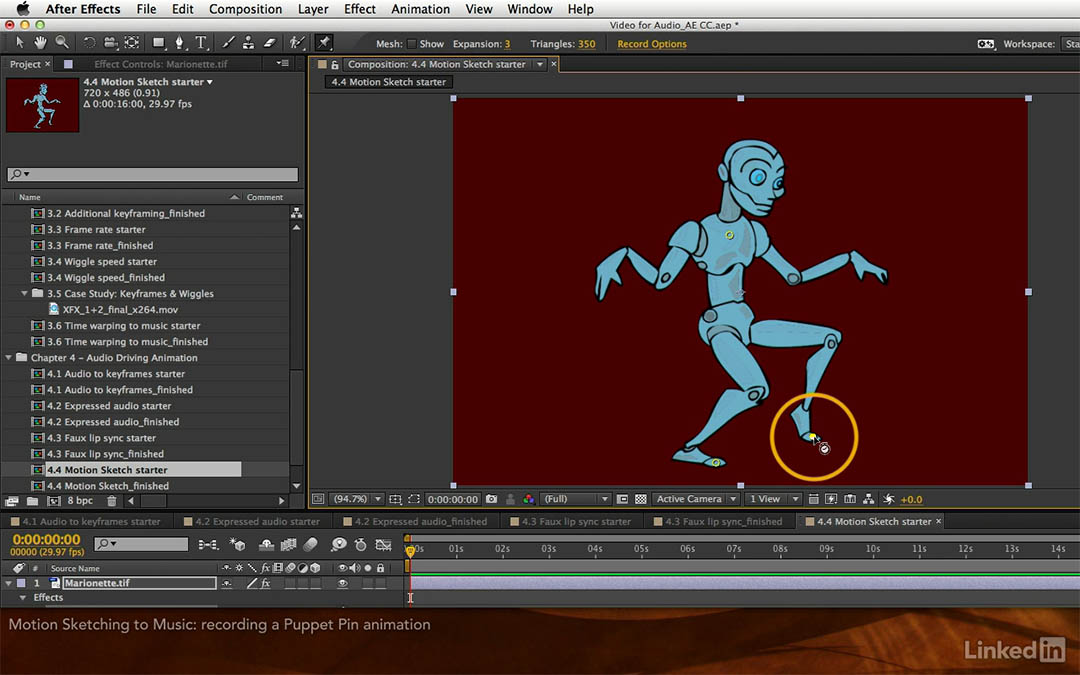Image resolution: width=1080 pixels, height=675 pixels.
Task: Open composition mini-flowchart icon in timeline
Action: pos(208,544)
